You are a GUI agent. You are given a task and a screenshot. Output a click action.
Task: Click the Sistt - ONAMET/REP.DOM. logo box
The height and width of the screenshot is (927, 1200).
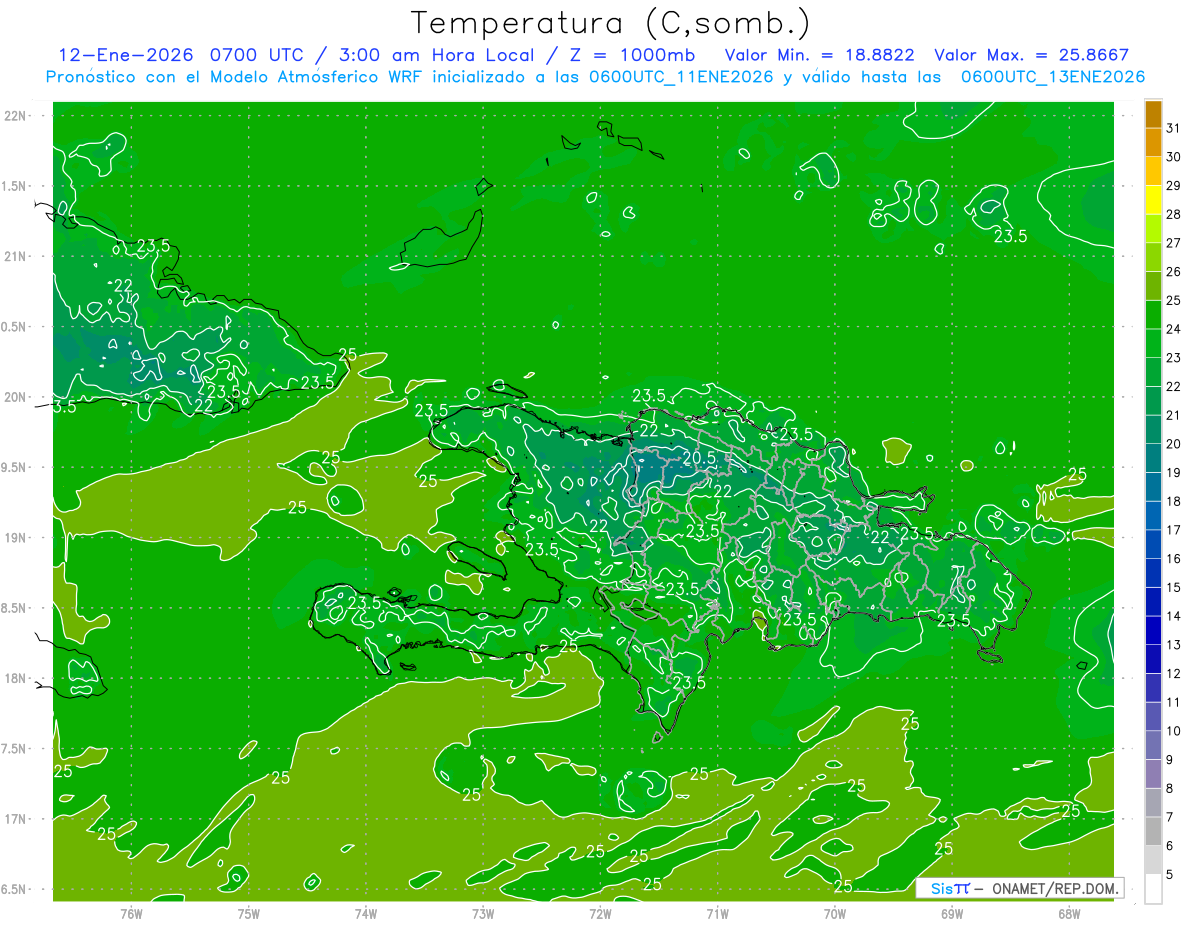(x=1019, y=888)
